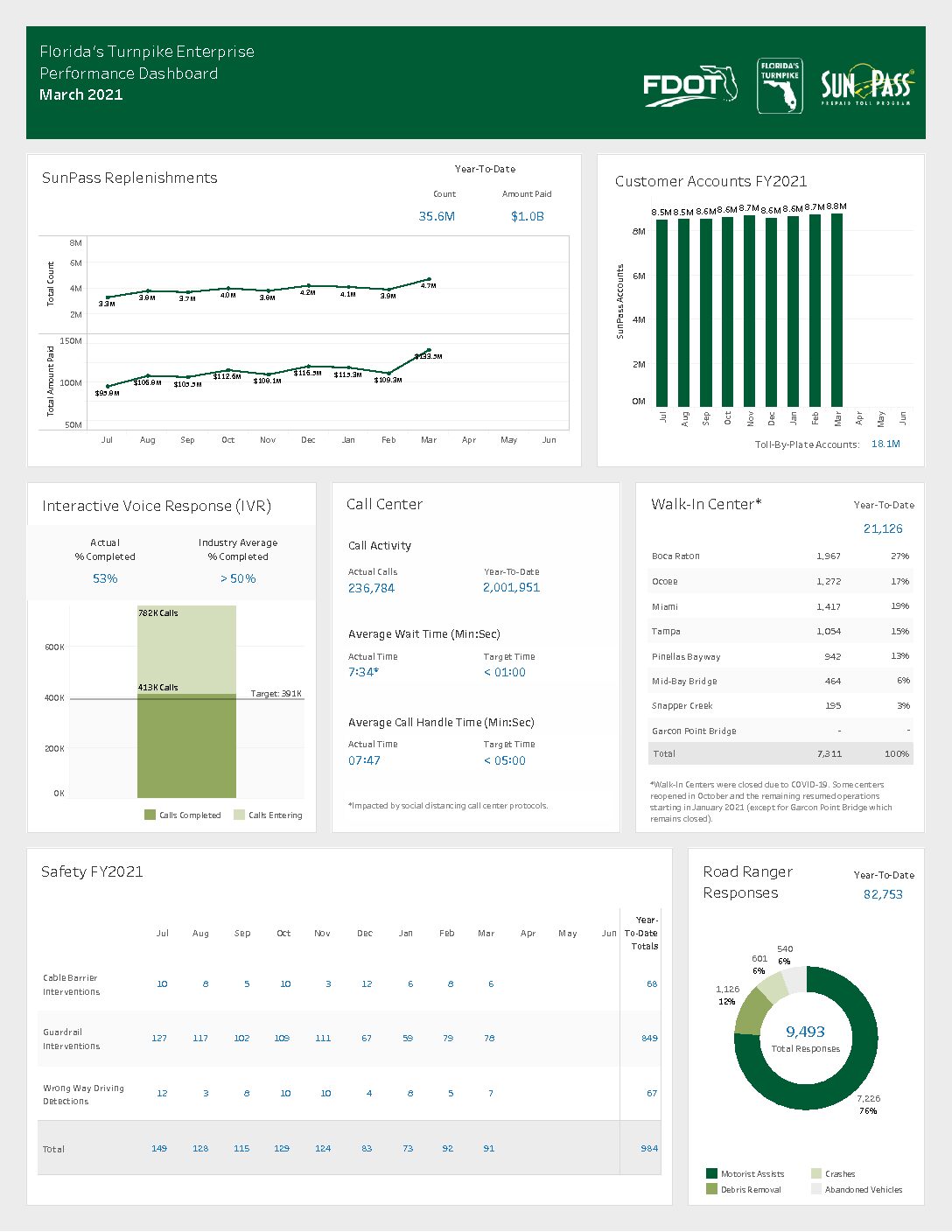This screenshot has height=1232, width=952.
Task: Click the Customer Accounts FY2021 panel title
Action: [x=711, y=181]
